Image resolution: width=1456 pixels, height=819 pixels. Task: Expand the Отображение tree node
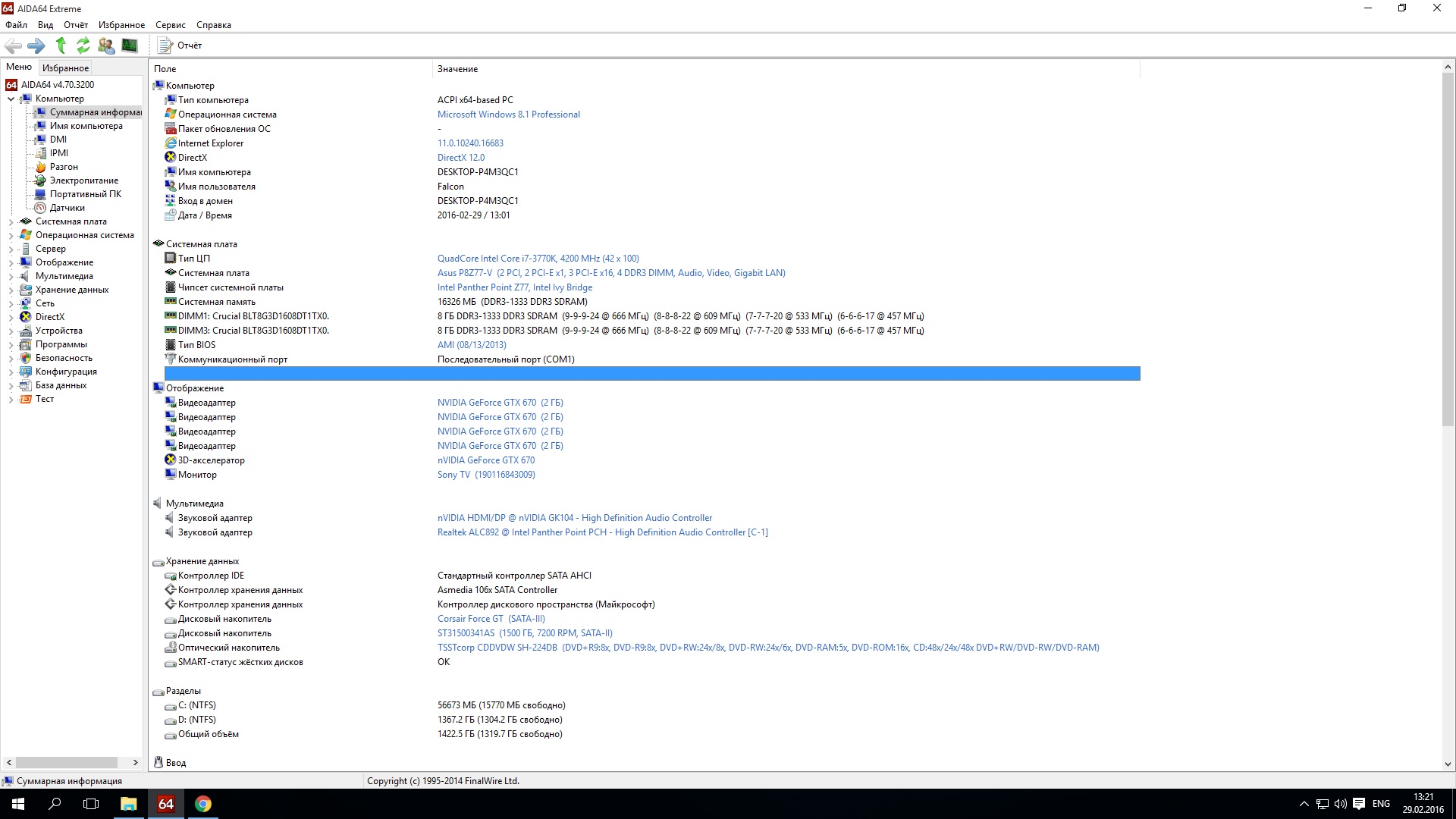click(11, 262)
